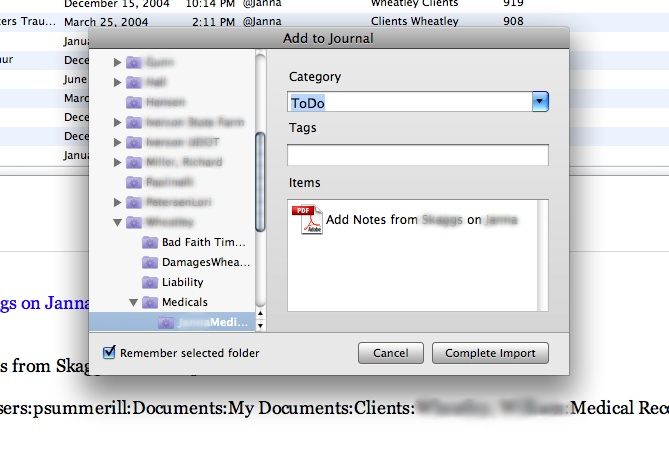Toggle Remember selected folder checkbox
This screenshot has width=669, height=473.
point(109,352)
